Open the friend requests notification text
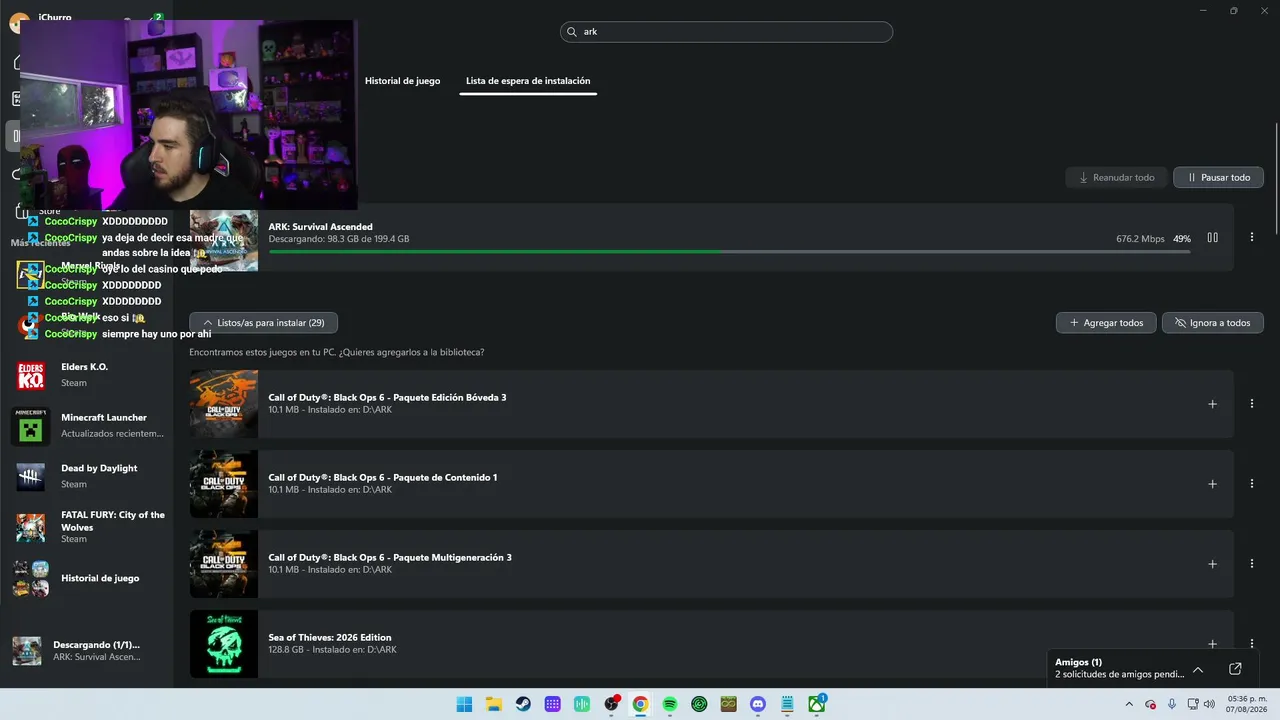Screen dimensions: 1280x720 coord(1120,674)
